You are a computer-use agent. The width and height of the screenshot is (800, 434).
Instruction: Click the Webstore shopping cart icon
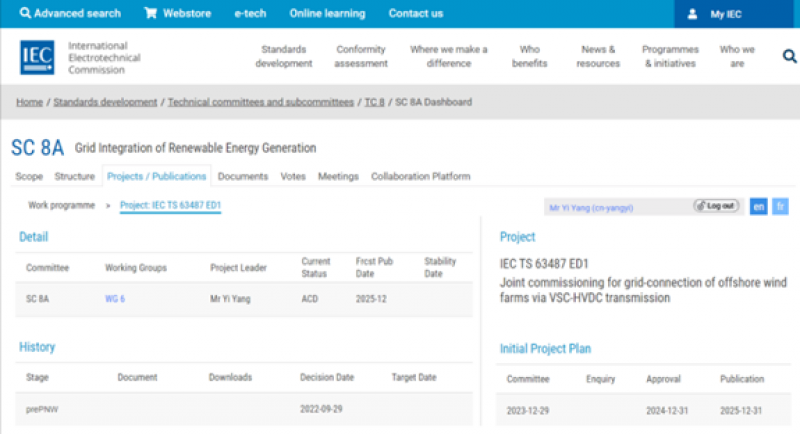tap(150, 14)
